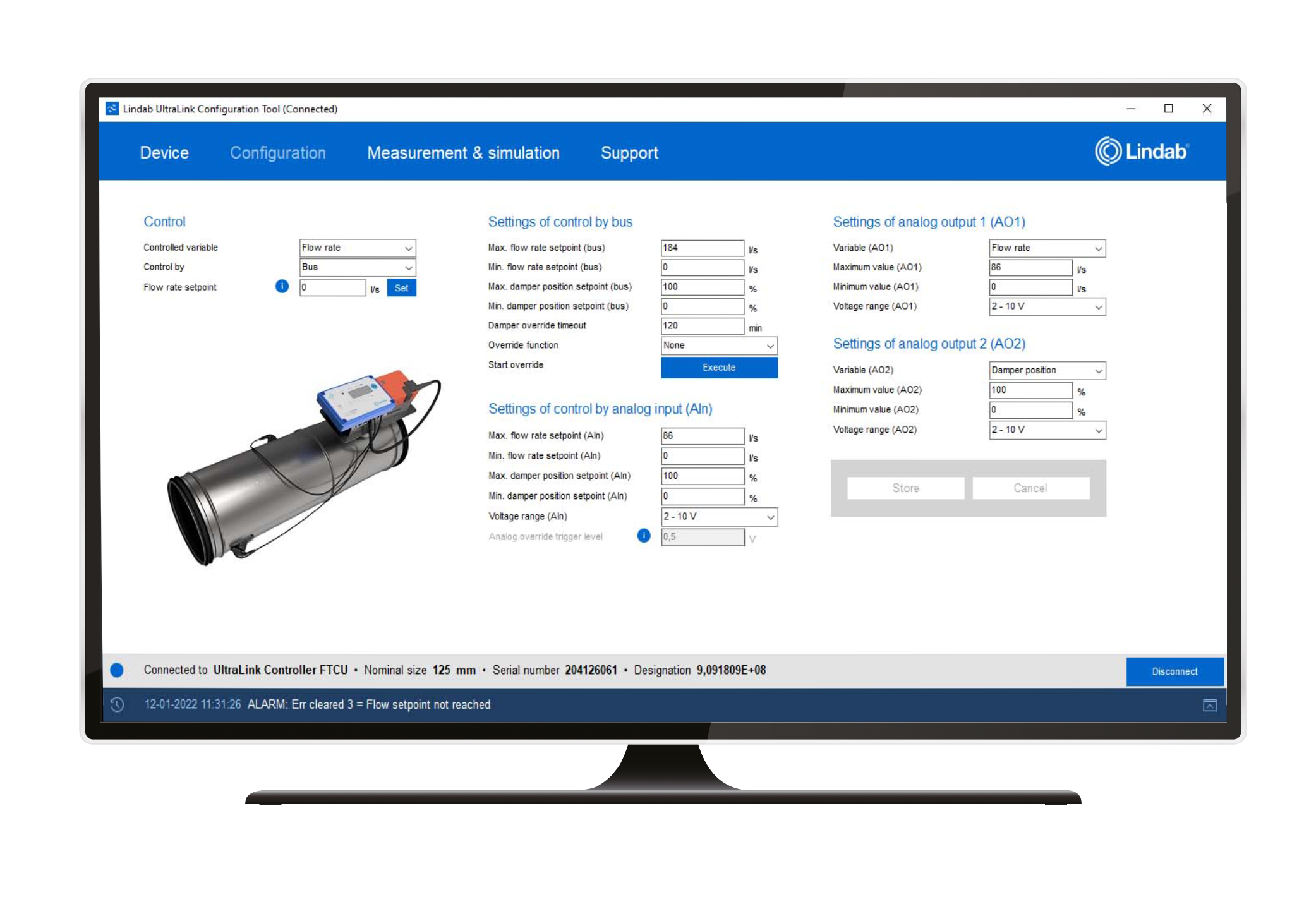Click the UltraLink damper device image

click(x=303, y=467)
